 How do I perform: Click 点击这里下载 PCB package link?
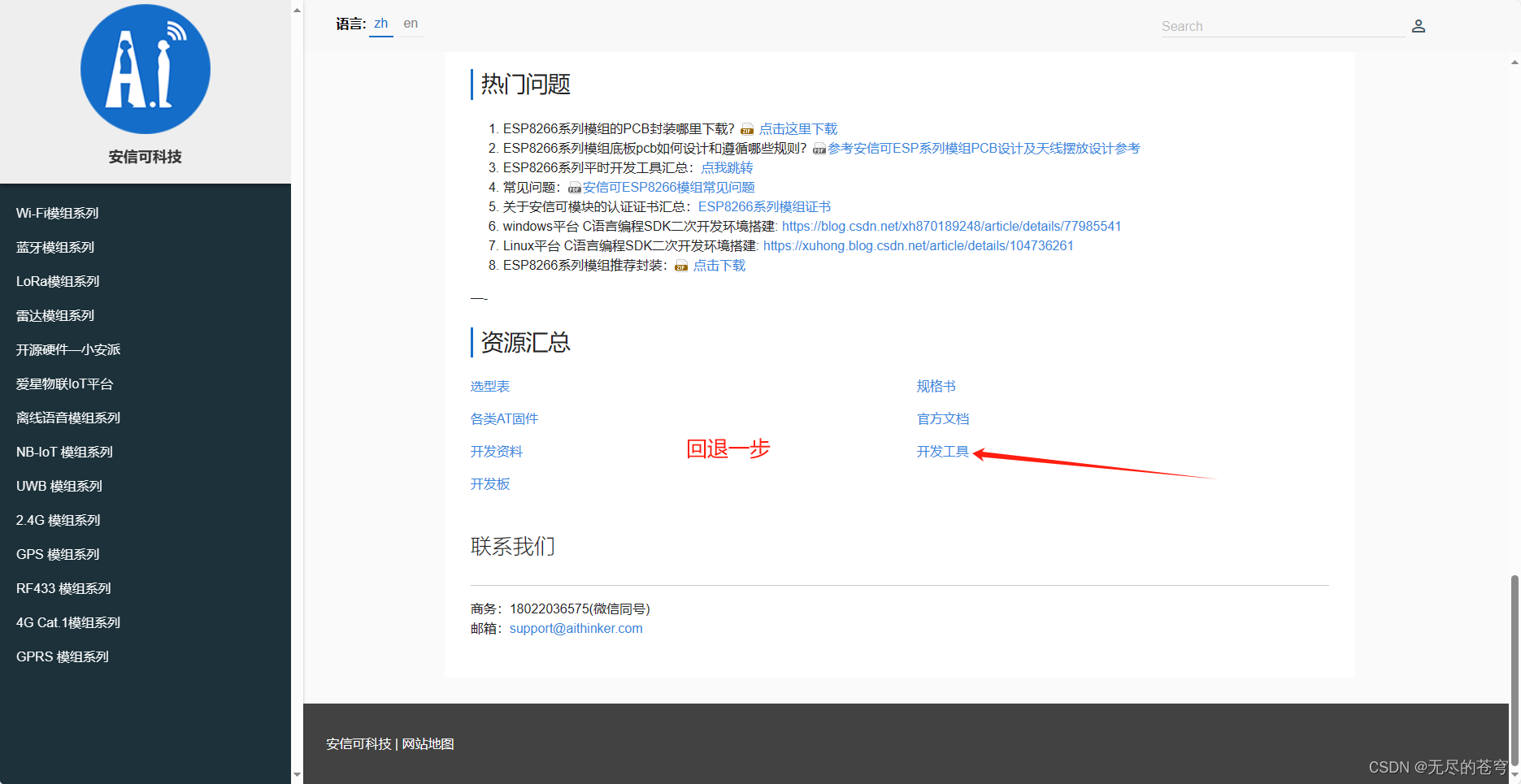[798, 129]
